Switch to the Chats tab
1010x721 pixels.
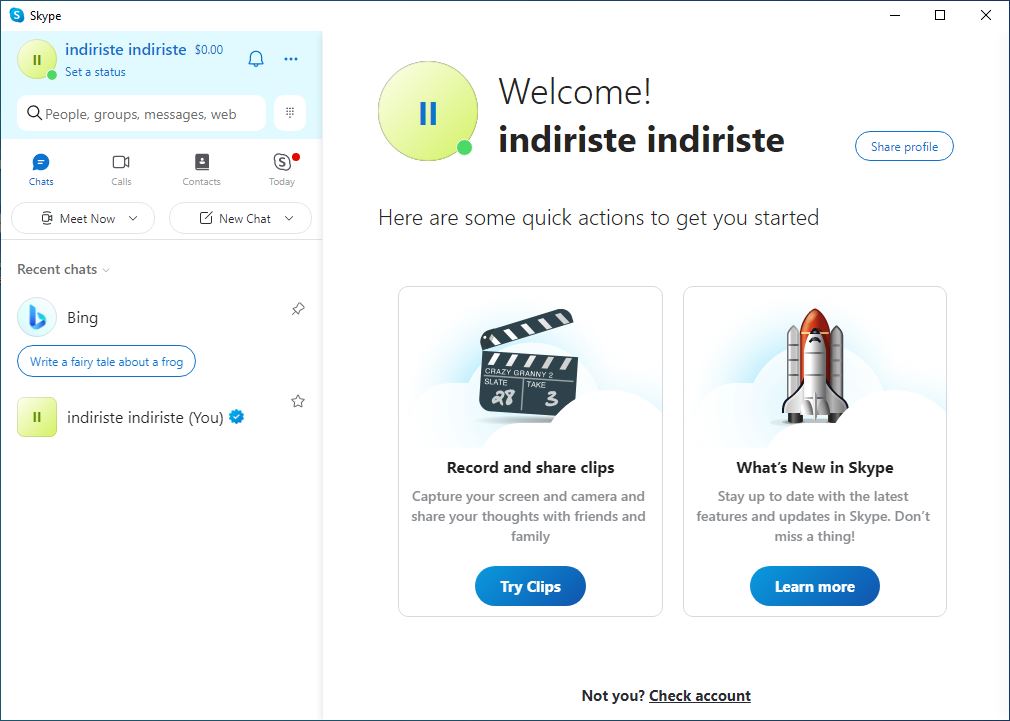click(x=41, y=169)
